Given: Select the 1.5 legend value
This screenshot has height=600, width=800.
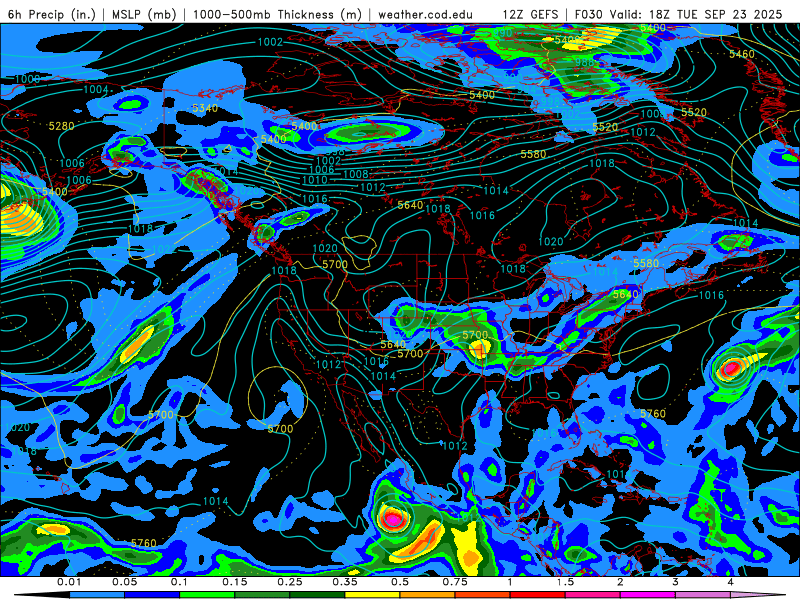Looking at the screenshot, I should 565,582.
